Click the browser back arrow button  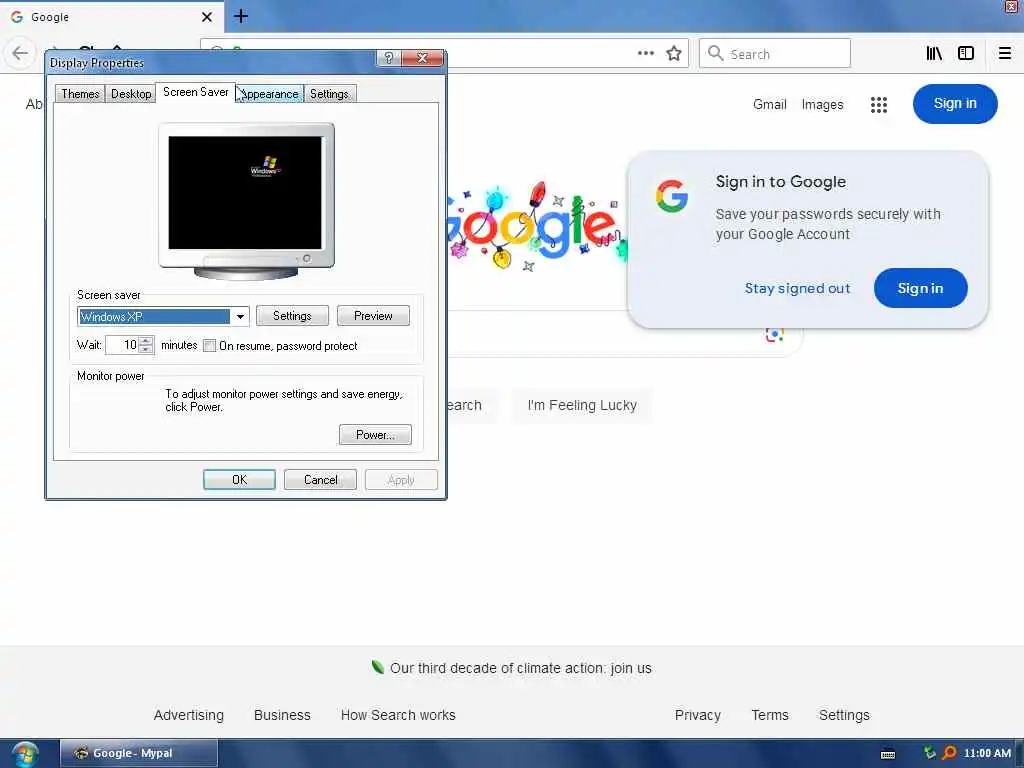coord(20,53)
